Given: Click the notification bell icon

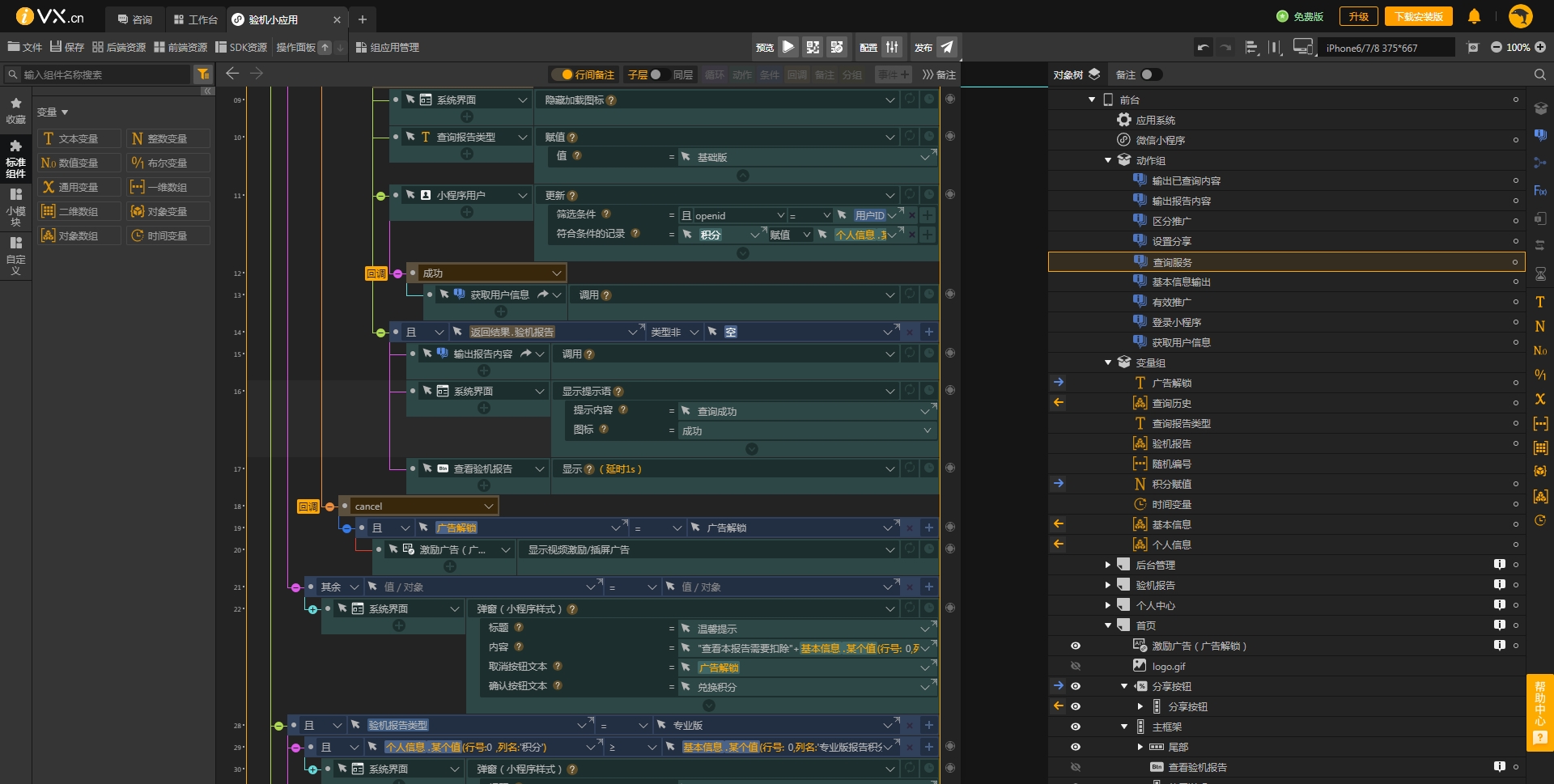Looking at the screenshot, I should (x=1475, y=16).
